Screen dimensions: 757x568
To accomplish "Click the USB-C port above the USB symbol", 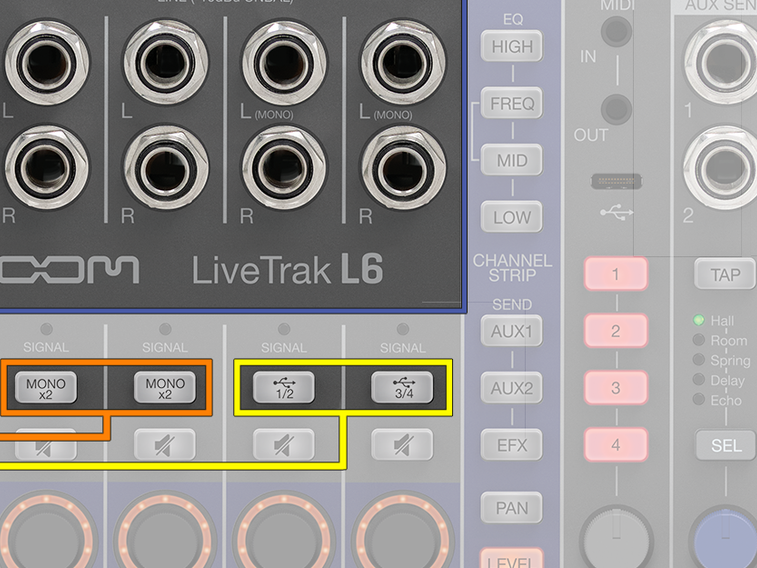I will click(617, 182).
